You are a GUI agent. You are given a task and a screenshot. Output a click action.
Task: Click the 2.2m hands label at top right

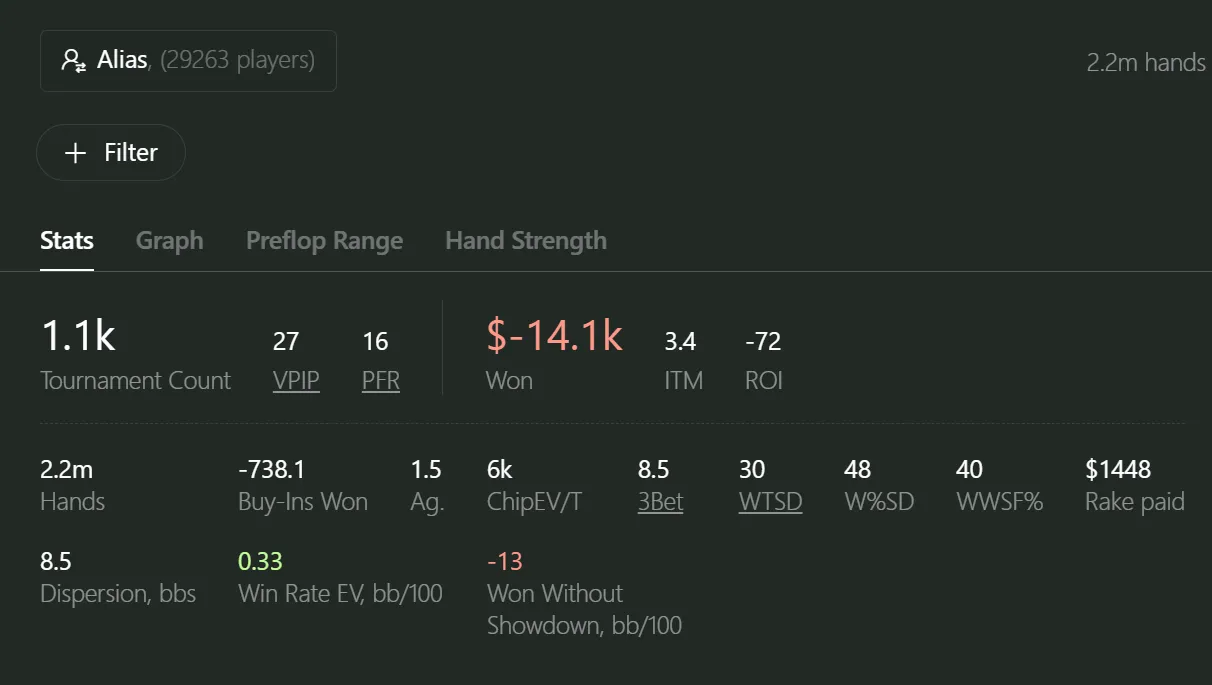click(1146, 63)
